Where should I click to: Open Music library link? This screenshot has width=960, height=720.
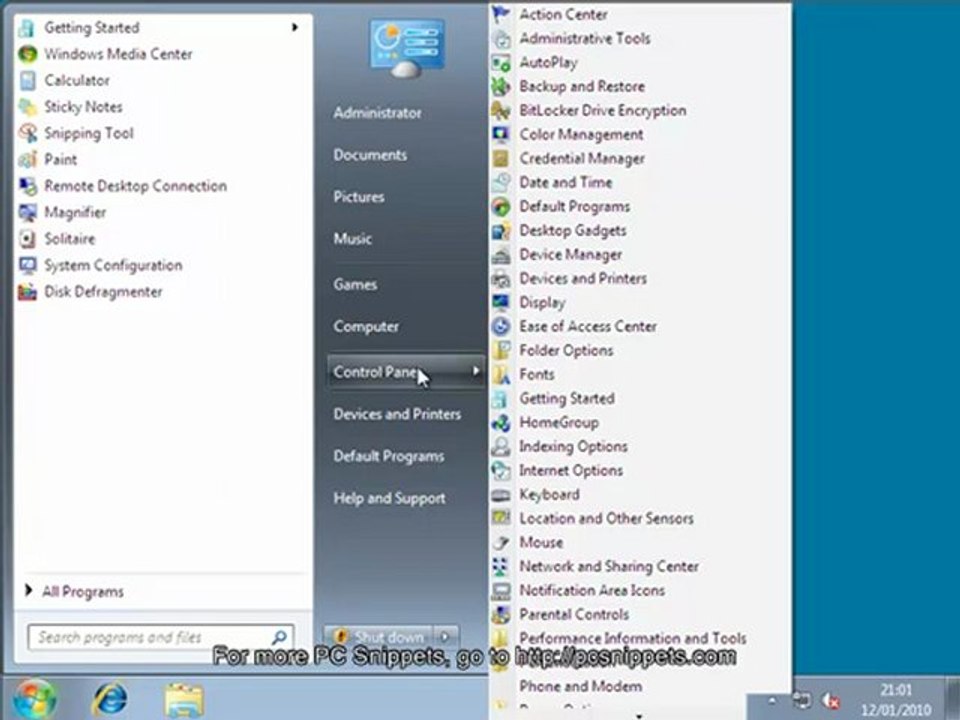coord(352,239)
